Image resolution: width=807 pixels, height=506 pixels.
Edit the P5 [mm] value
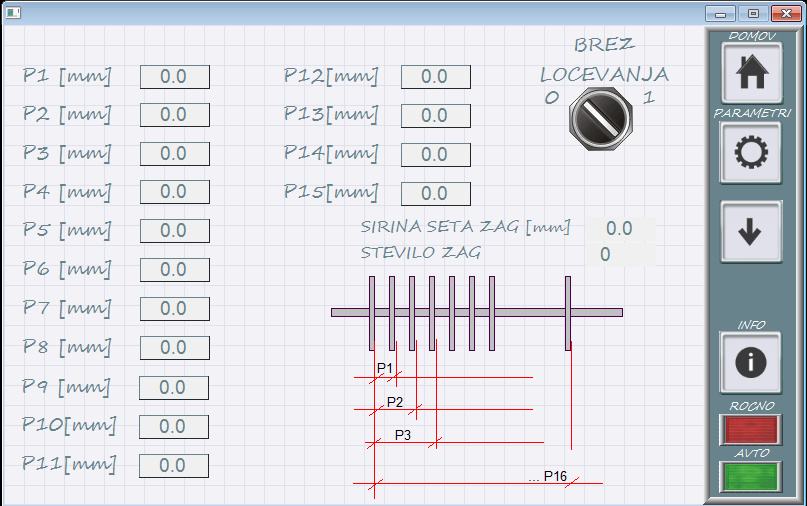point(174,231)
